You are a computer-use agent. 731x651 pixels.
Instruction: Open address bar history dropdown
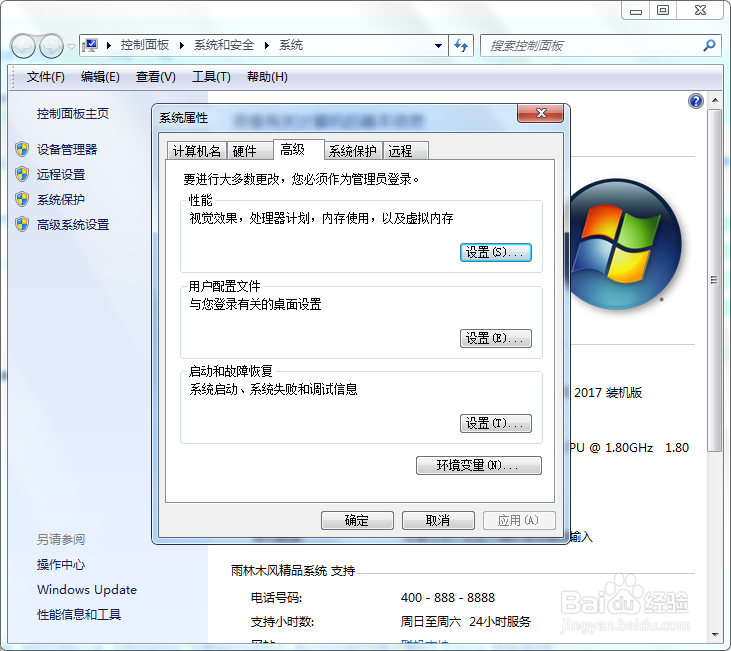click(438, 46)
